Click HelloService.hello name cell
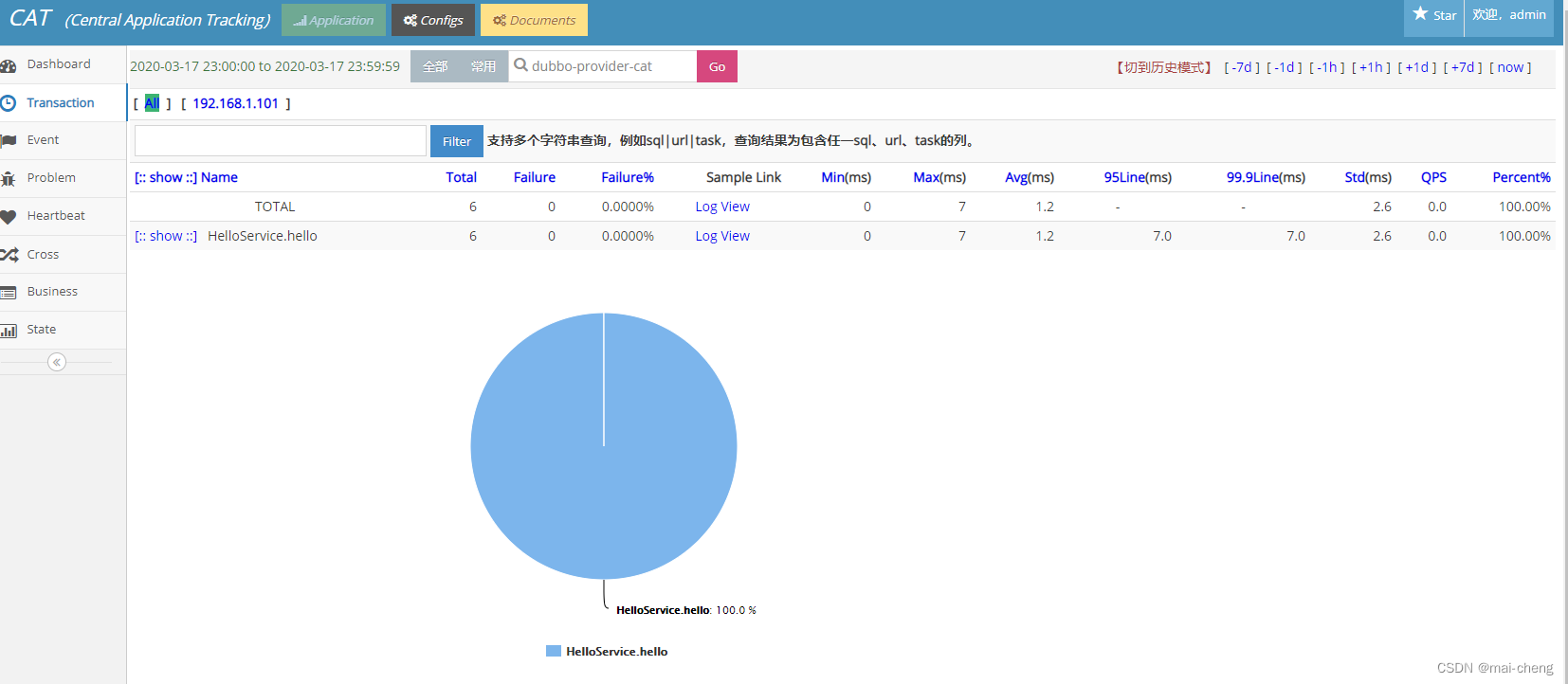Viewport: 1568px width, 684px height. coord(263,236)
